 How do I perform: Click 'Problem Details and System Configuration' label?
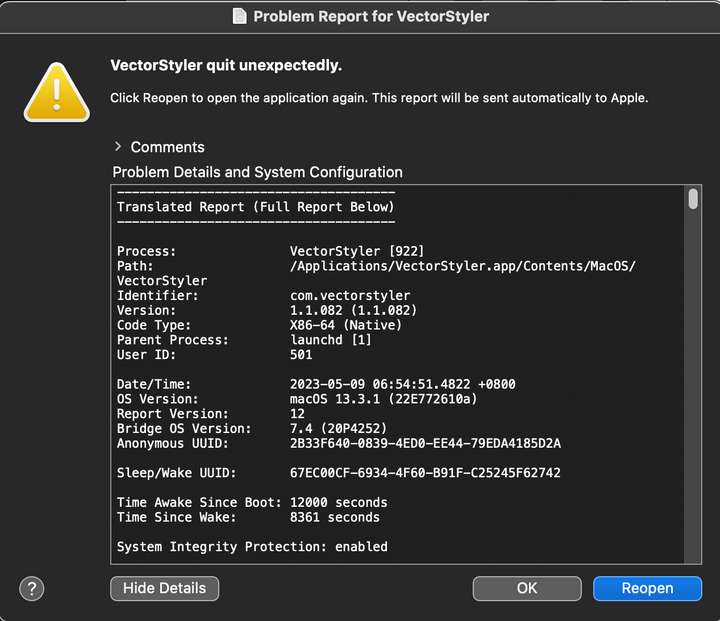(x=258, y=172)
